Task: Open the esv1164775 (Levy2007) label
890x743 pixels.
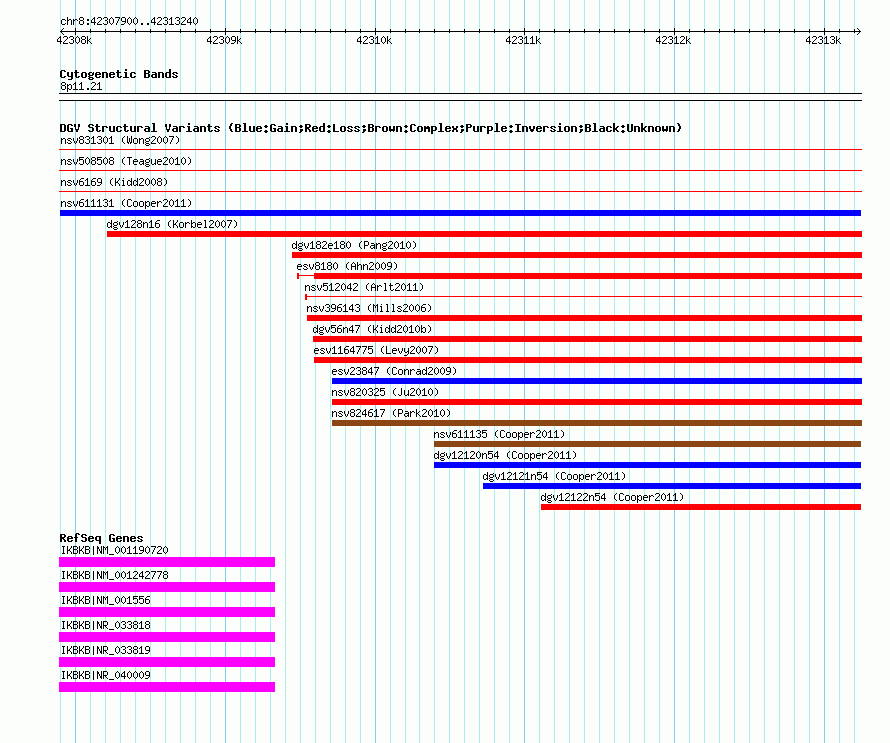Action: point(376,350)
